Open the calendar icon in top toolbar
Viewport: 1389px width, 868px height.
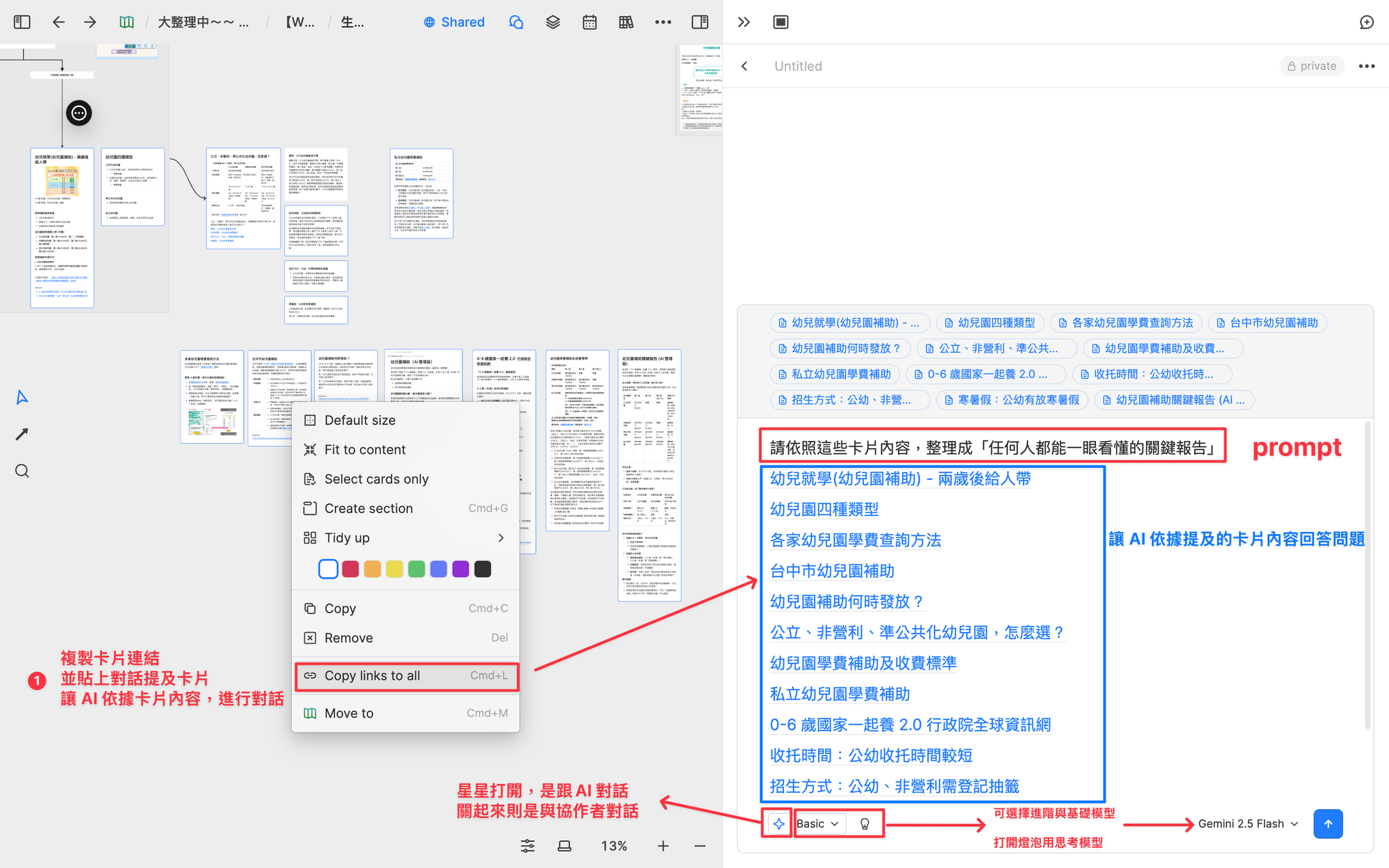click(x=590, y=22)
